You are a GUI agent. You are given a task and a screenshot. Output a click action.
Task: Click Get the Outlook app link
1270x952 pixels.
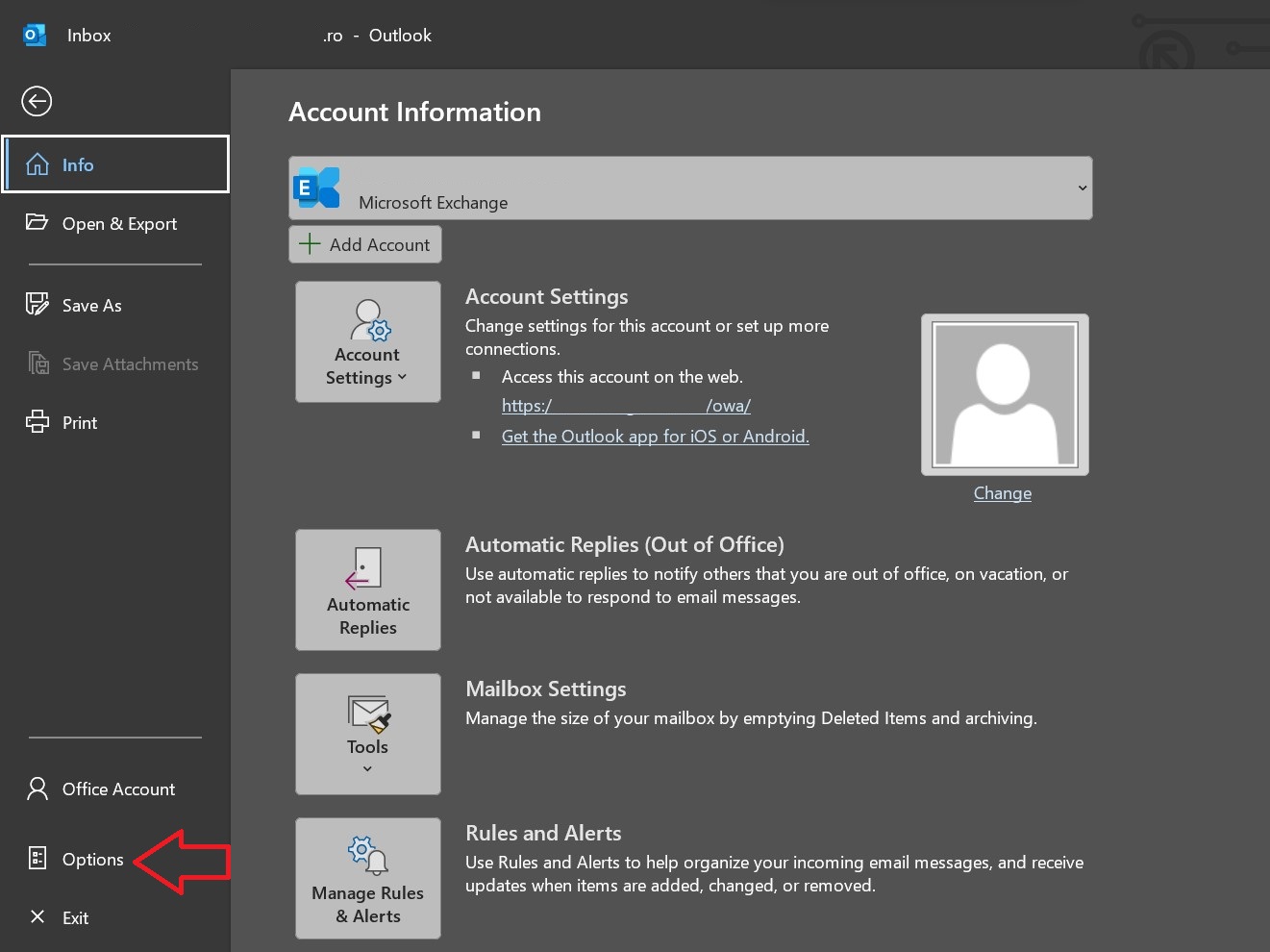655,437
